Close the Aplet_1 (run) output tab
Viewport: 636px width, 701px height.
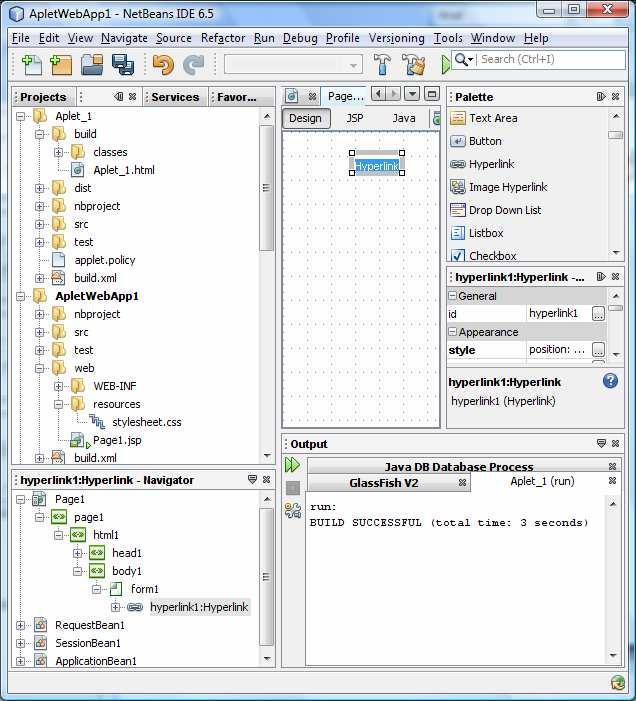click(x=612, y=481)
